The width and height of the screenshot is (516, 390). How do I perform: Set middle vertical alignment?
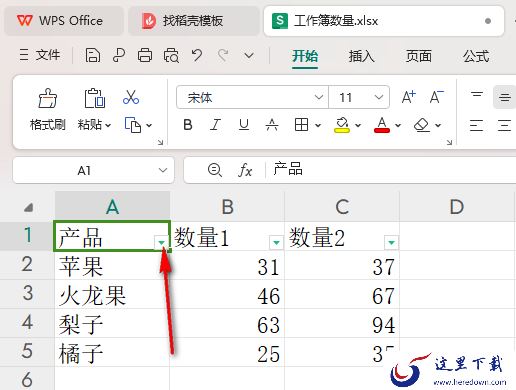[504, 97]
